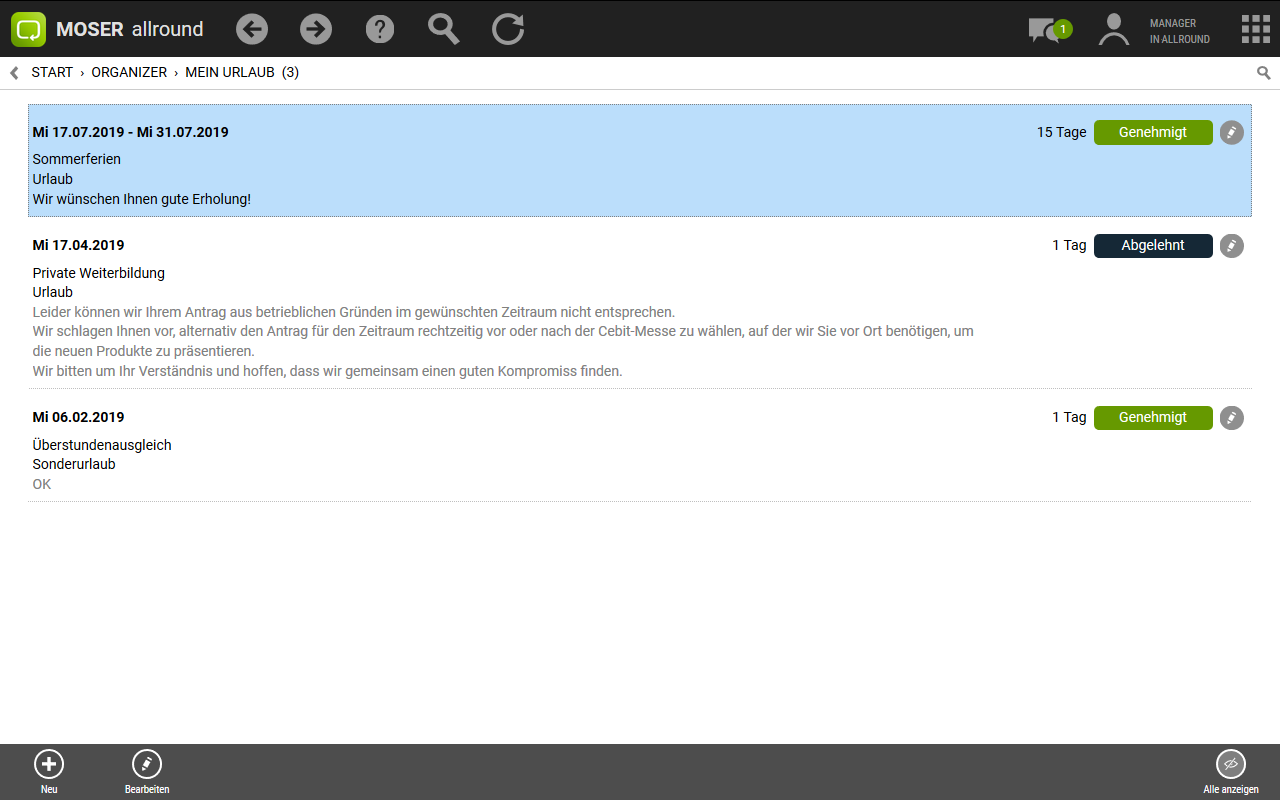Refresh the page with the reload icon
1280x800 pixels.
[x=508, y=29]
